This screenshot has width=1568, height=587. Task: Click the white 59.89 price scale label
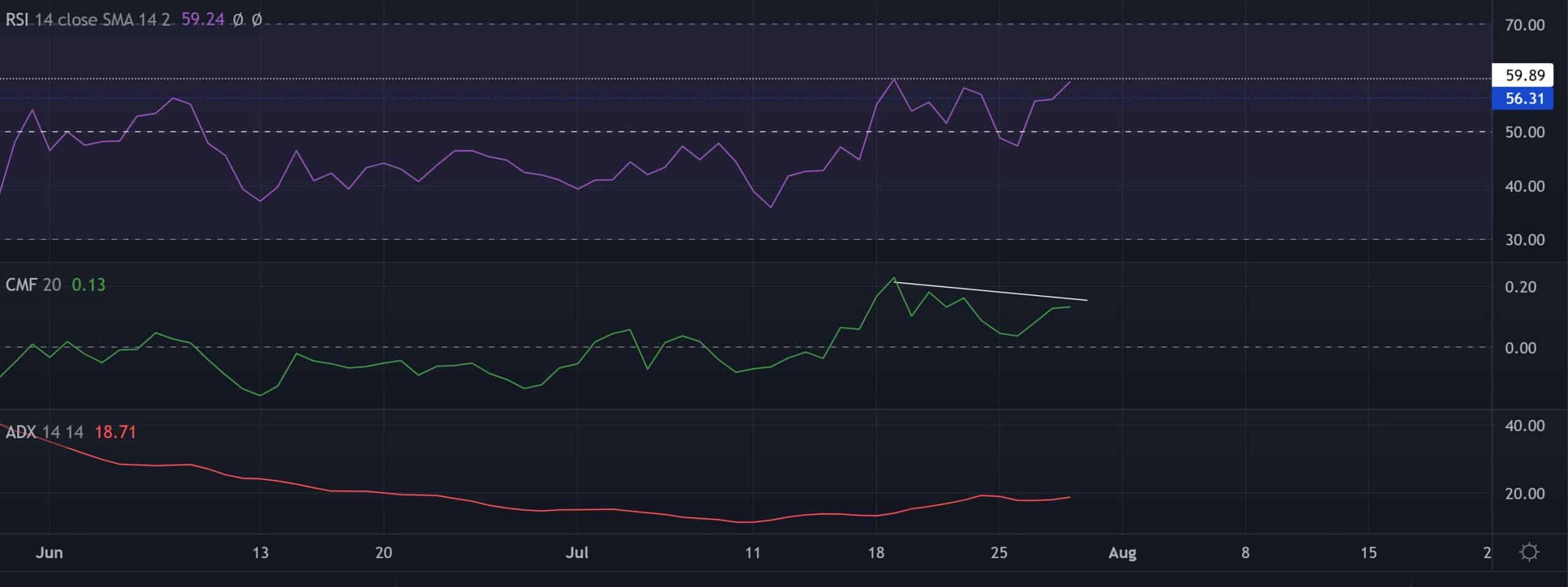pyautogui.click(x=1525, y=75)
